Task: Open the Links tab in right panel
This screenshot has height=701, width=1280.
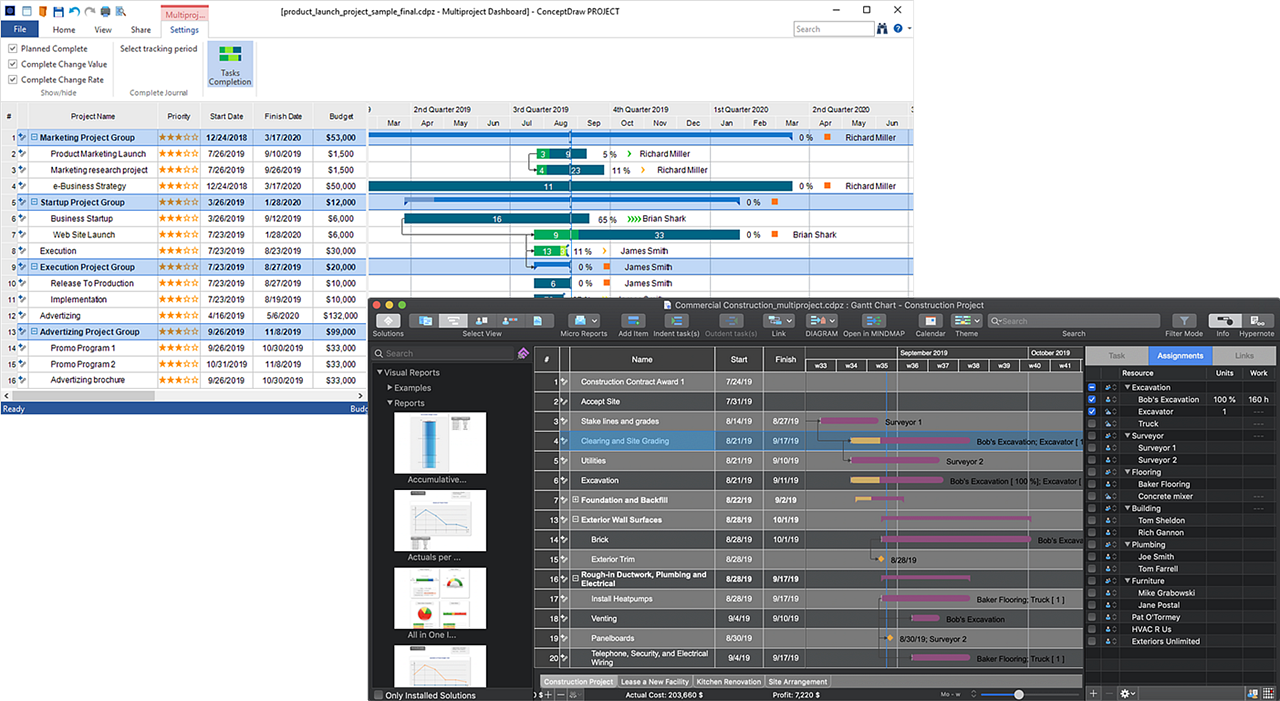Action: (1244, 356)
